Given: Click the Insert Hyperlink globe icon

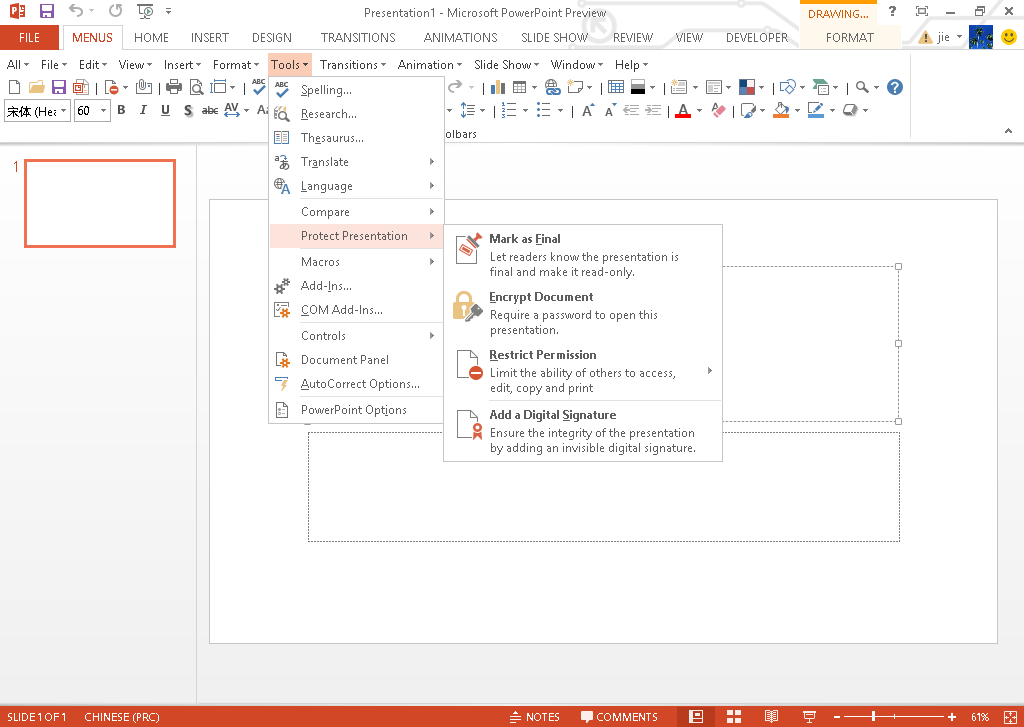Looking at the screenshot, I should 552,87.
